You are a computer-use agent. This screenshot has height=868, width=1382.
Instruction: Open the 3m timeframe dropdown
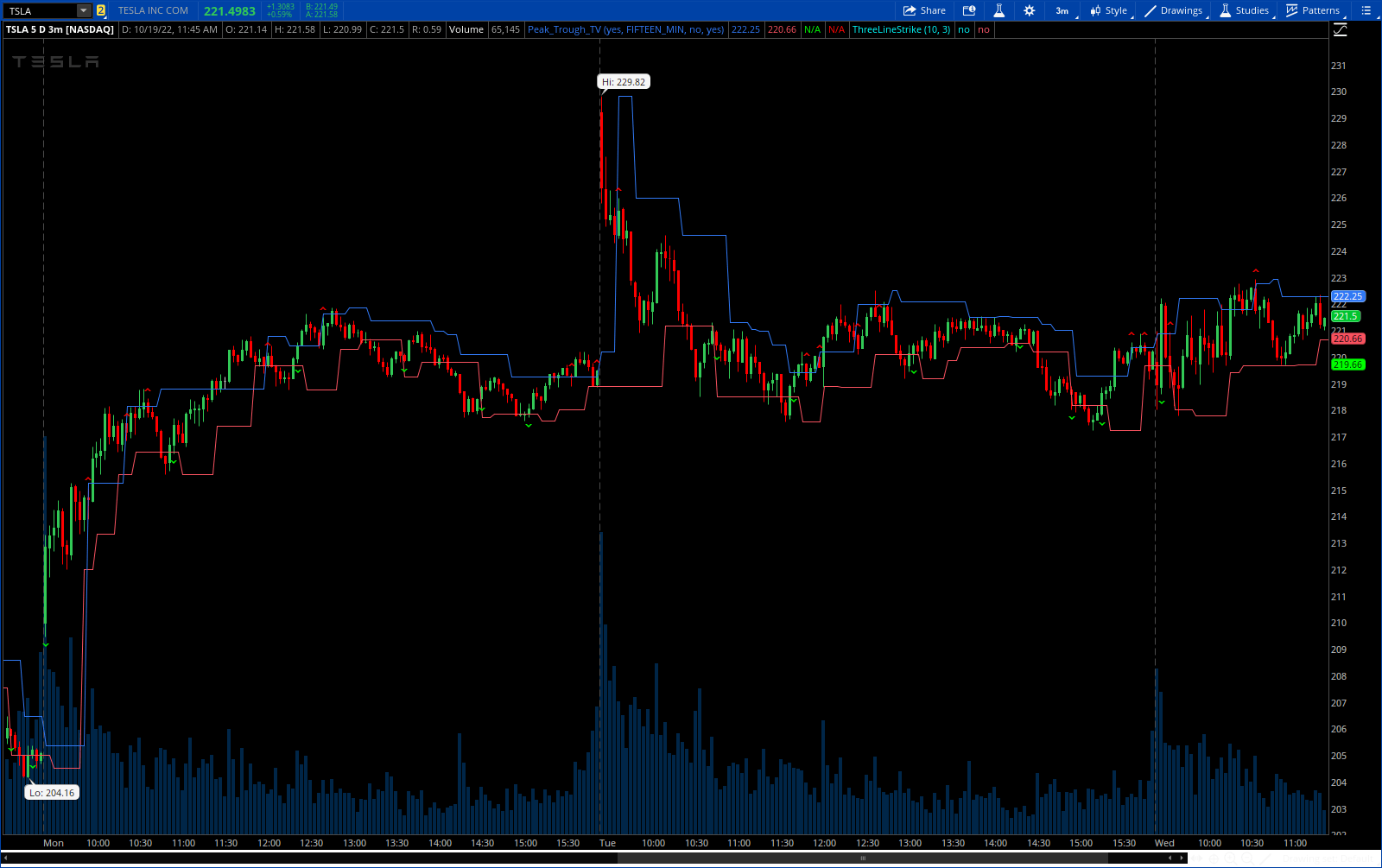coord(1063,11)
